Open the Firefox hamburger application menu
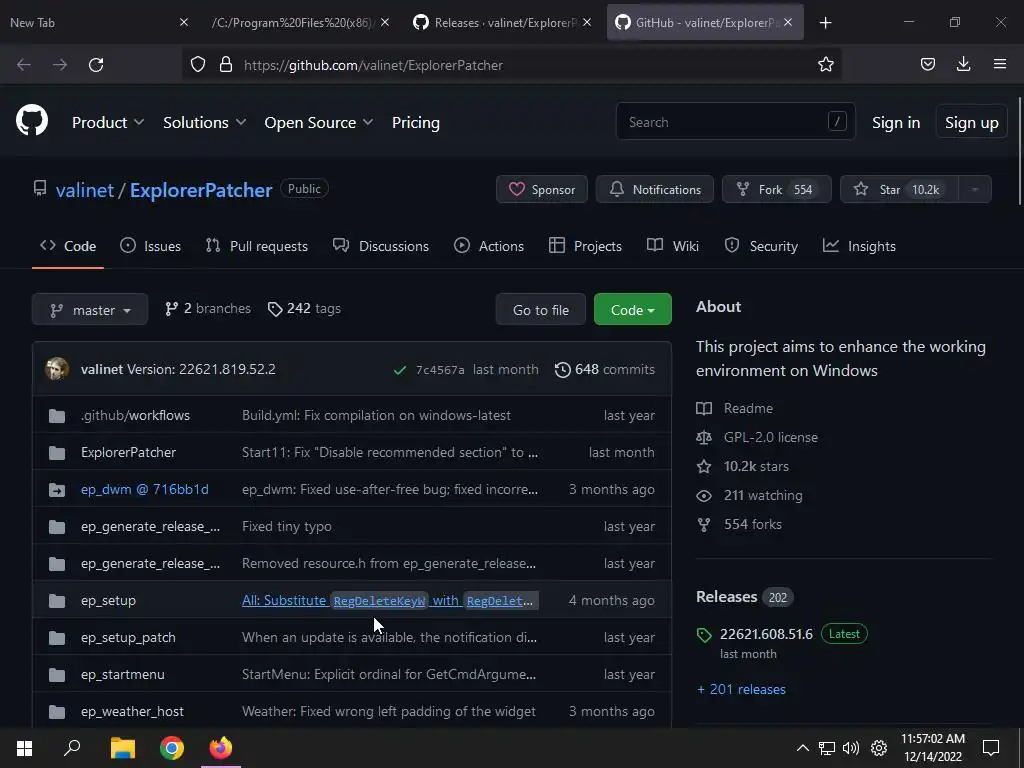The width and height of the screenshot is (1024, 768). pos(999,64)
